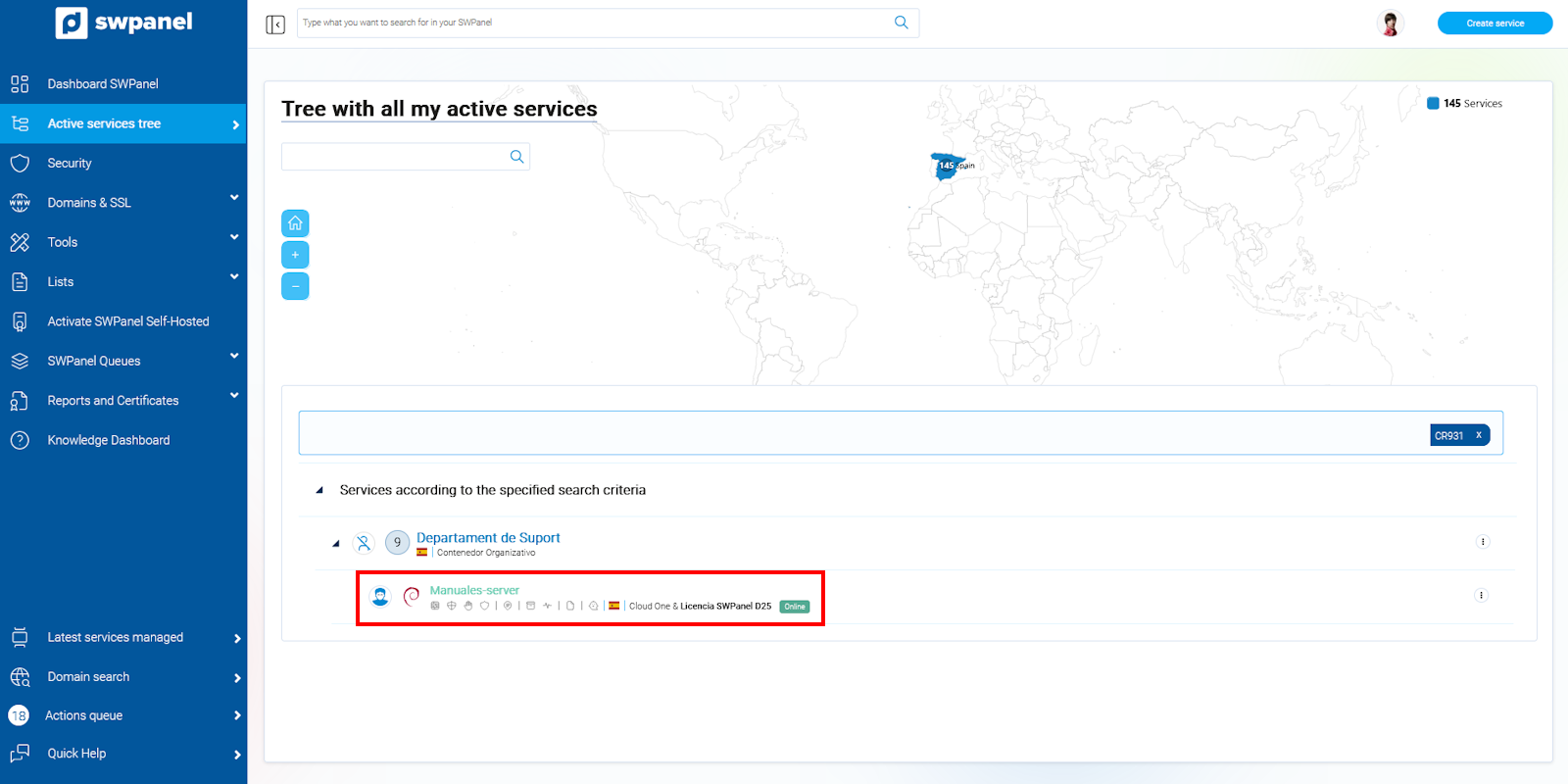Click the Create service button
Image resolution: width=1568 pixels, height=784 pixels.
pyautogui.click(x=1494, y=24)
